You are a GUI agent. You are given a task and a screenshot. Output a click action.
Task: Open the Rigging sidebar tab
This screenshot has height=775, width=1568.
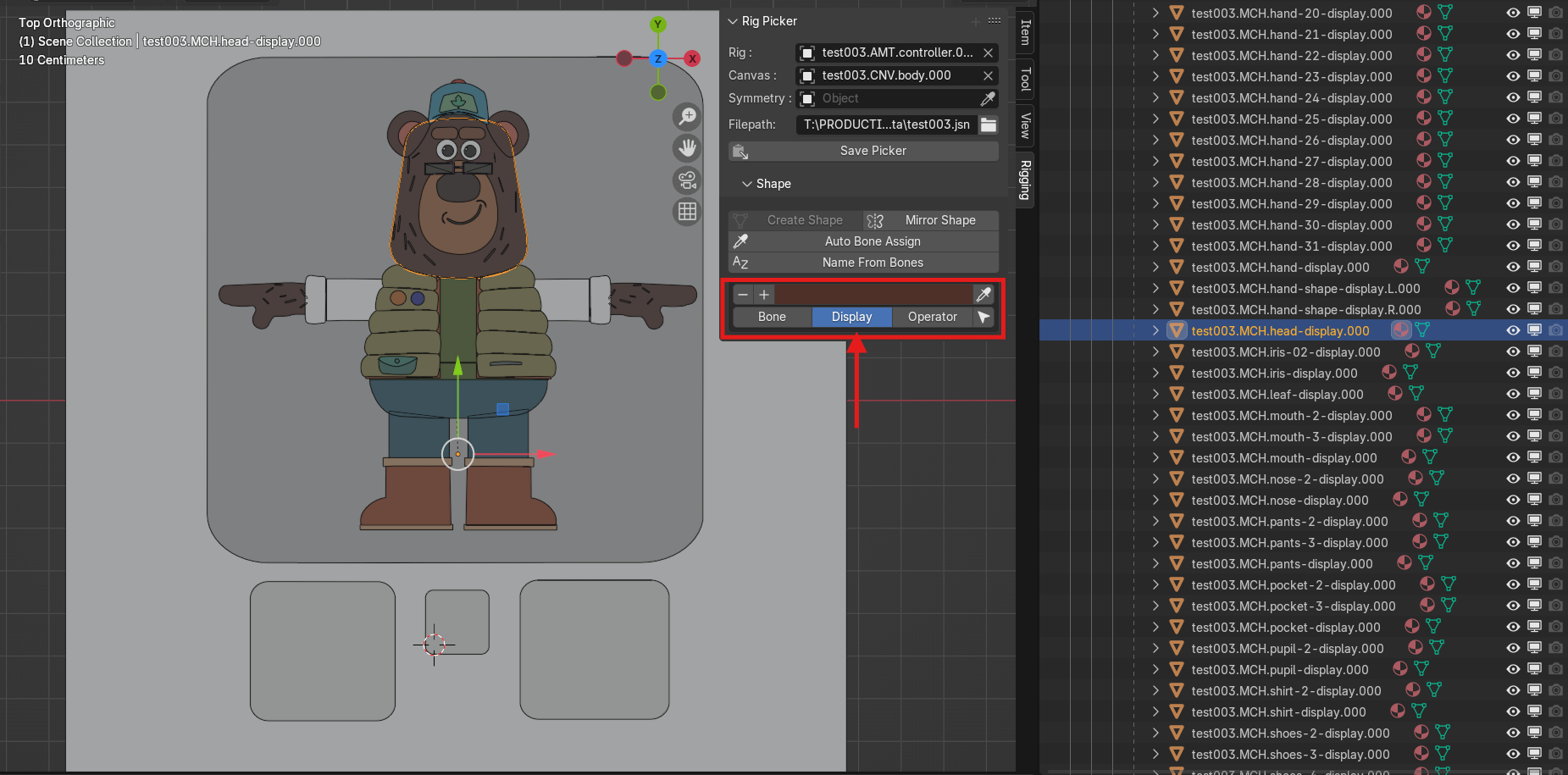(x=1025, y=180)
